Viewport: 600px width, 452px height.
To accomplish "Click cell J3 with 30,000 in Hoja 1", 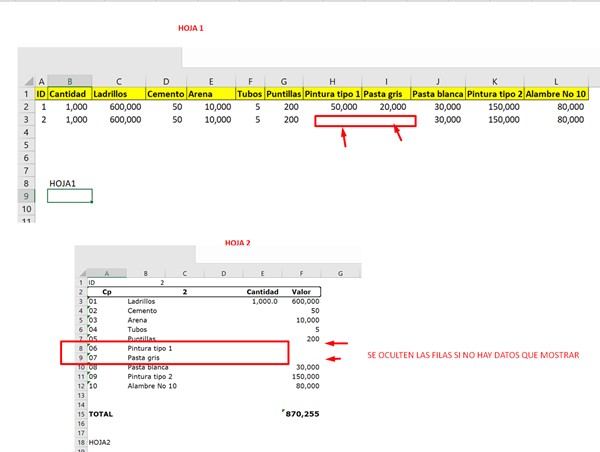I will (438, 119).
